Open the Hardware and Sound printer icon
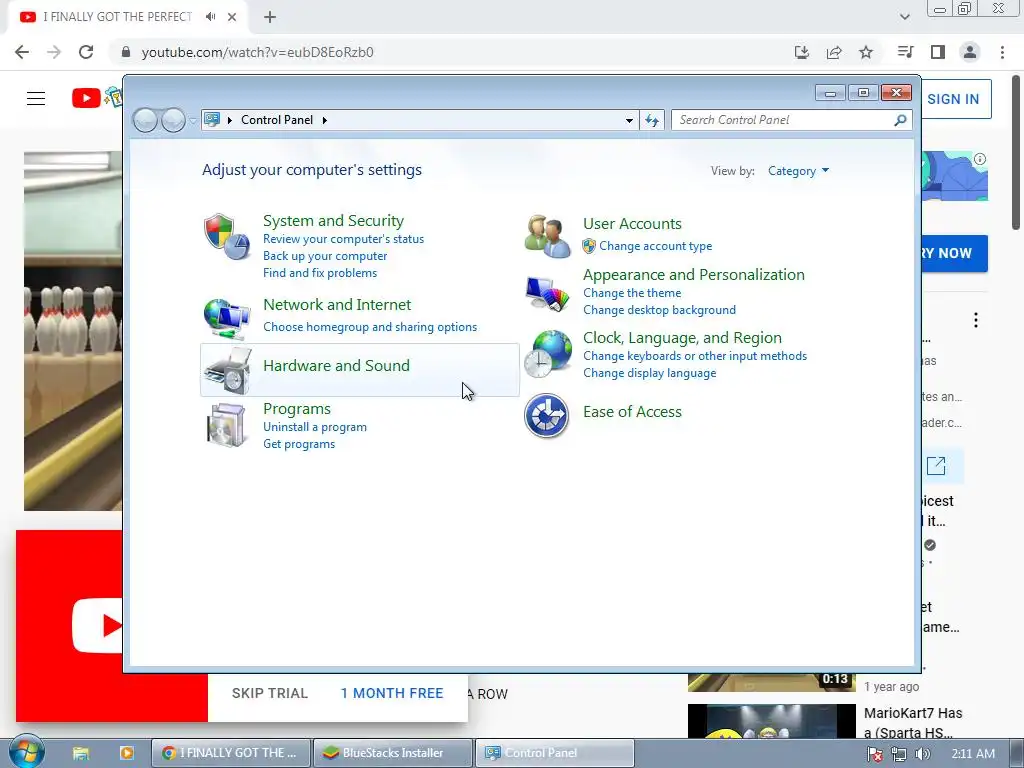1024x768 pixels. 227,370
